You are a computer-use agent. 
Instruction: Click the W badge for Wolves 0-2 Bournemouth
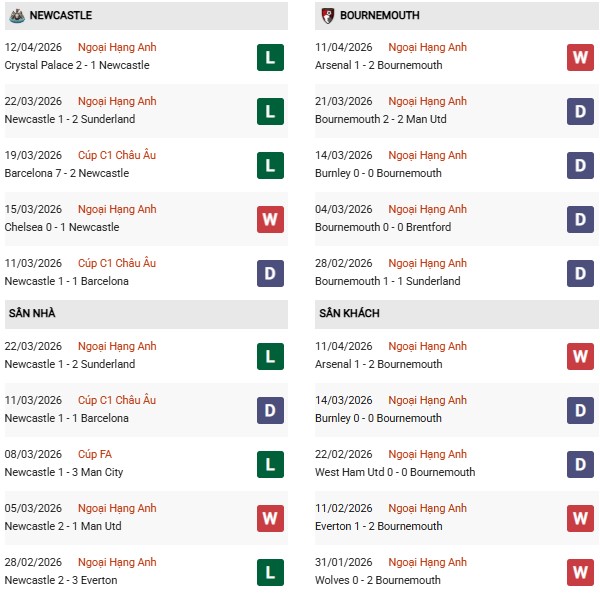tap(580, 572)
